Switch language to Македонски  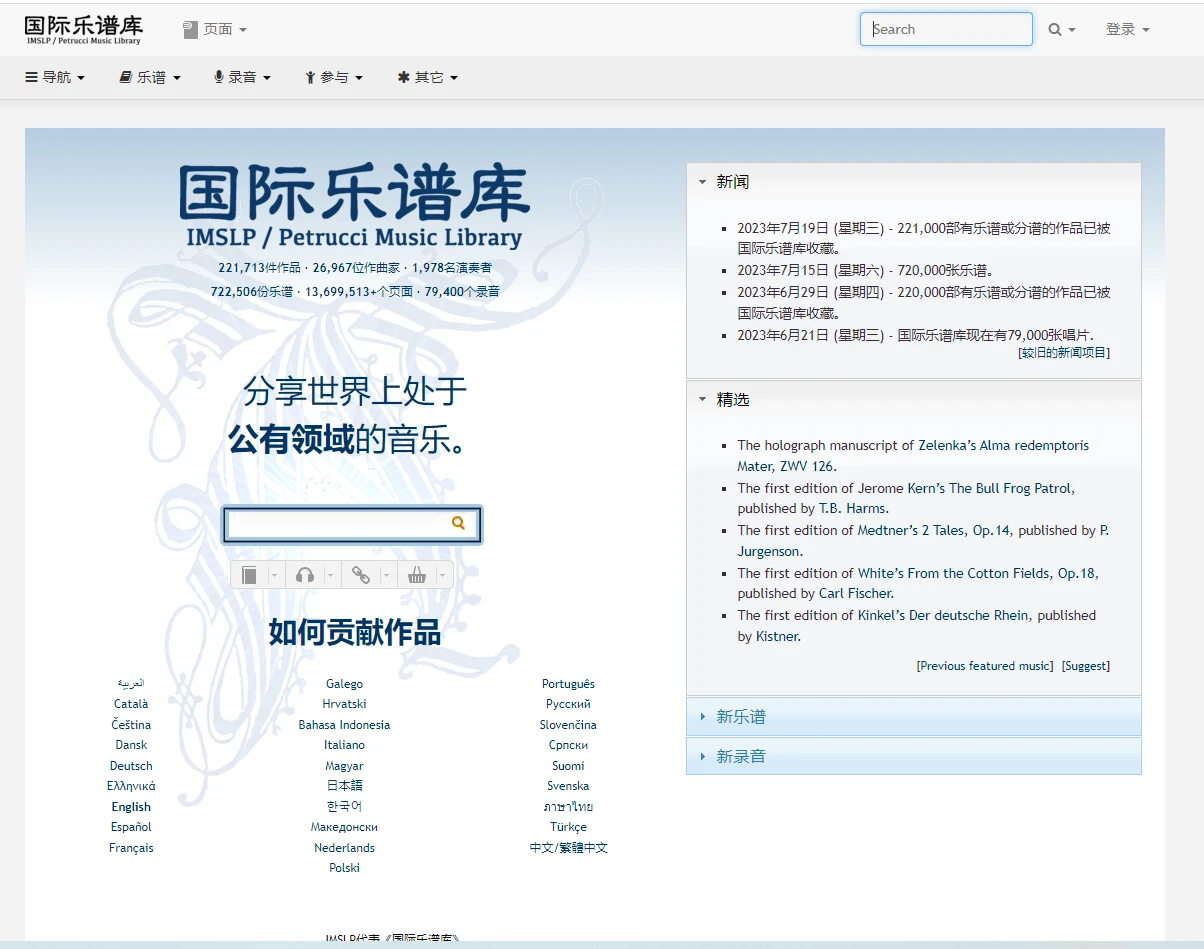344,827
